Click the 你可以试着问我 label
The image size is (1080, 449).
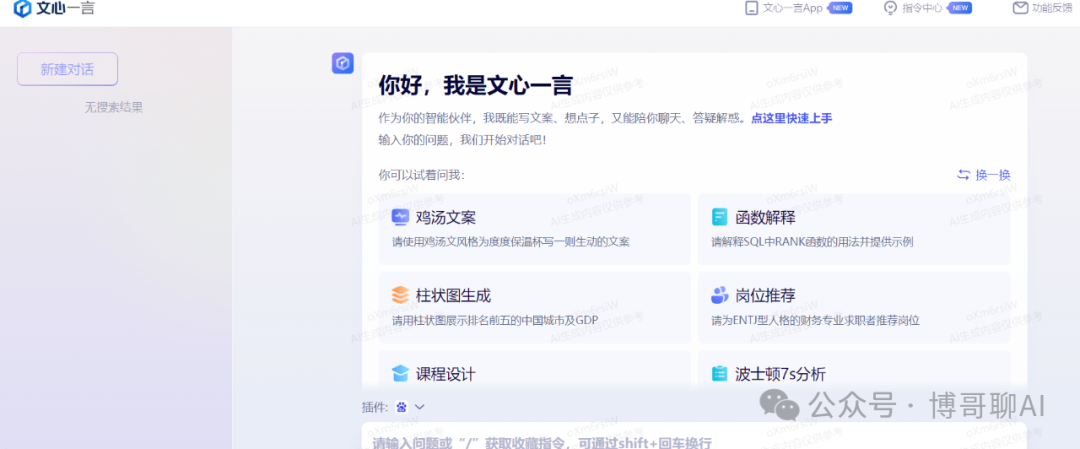point(422,175)
